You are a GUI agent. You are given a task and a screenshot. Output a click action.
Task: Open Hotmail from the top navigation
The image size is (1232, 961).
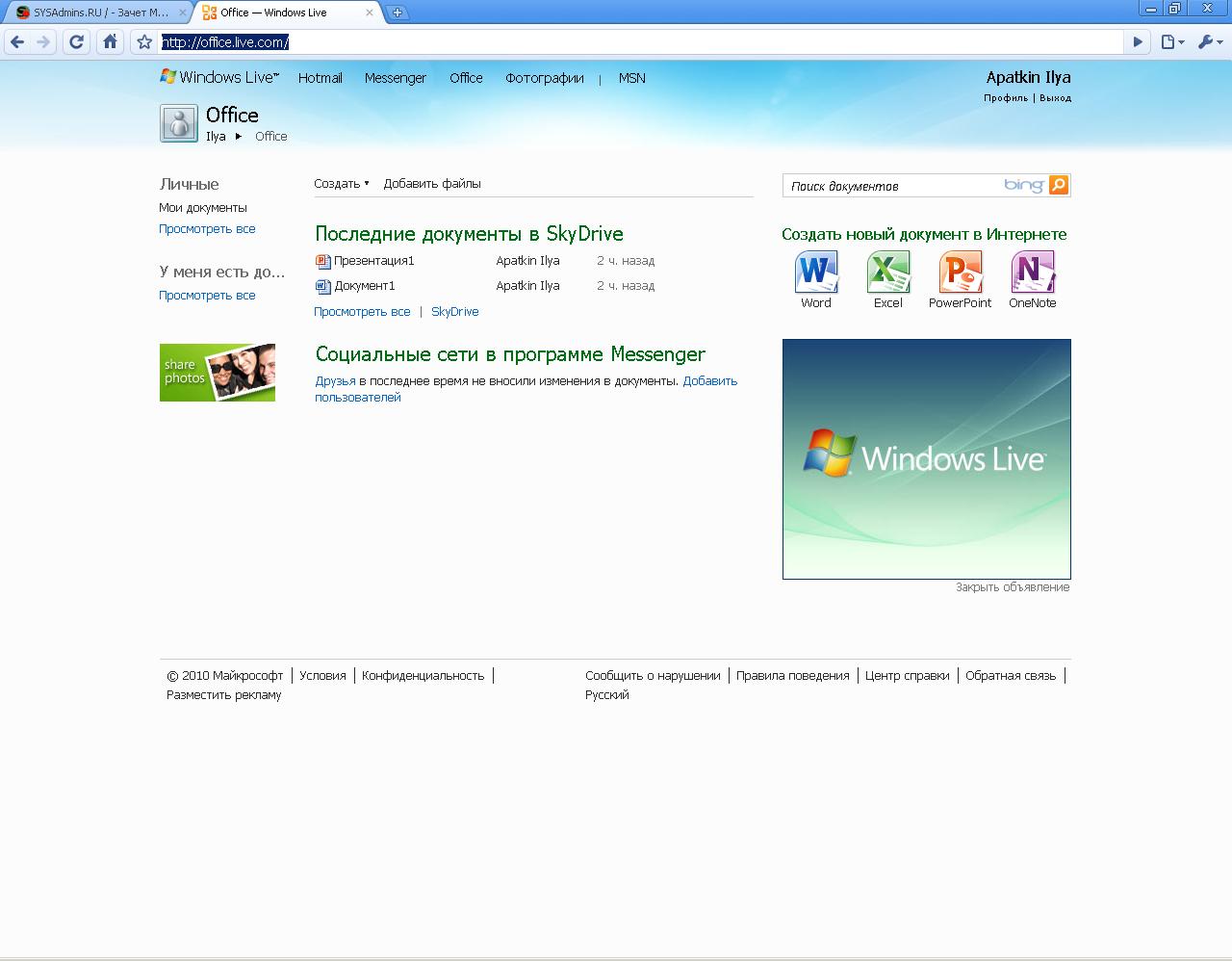pos(320,78)
